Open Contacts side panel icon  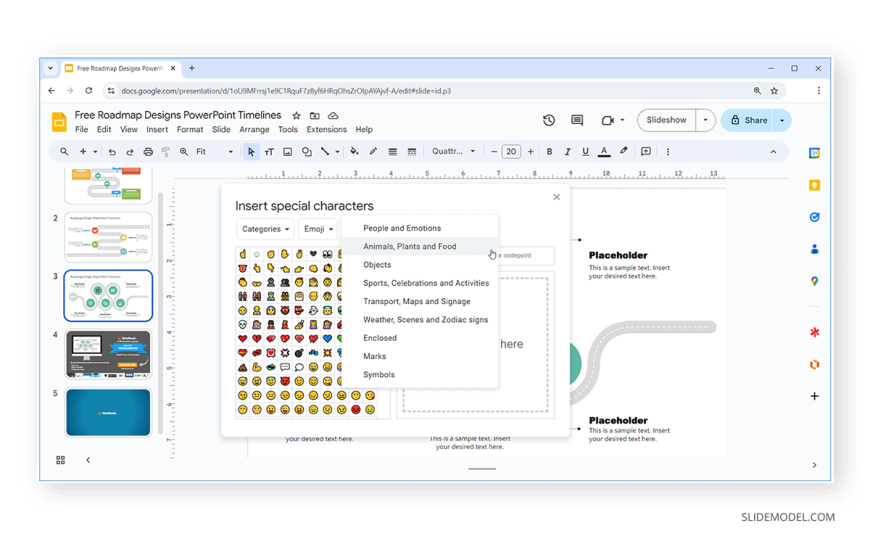[x=814, y=249]
